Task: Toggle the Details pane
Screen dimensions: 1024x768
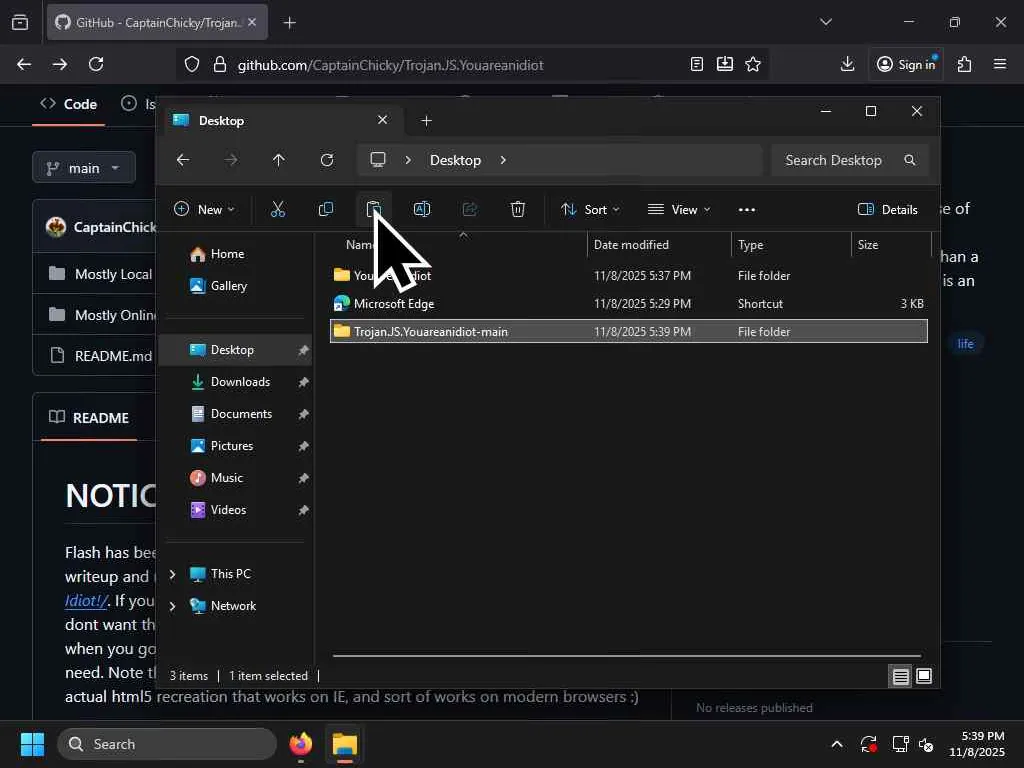Action: [x=888, y=210]
